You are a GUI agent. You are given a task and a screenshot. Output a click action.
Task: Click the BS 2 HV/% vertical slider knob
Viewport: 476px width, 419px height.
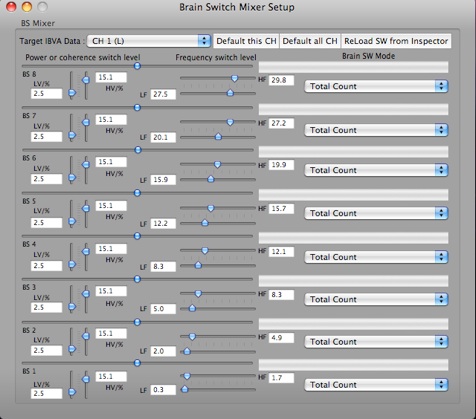(86, 336)
